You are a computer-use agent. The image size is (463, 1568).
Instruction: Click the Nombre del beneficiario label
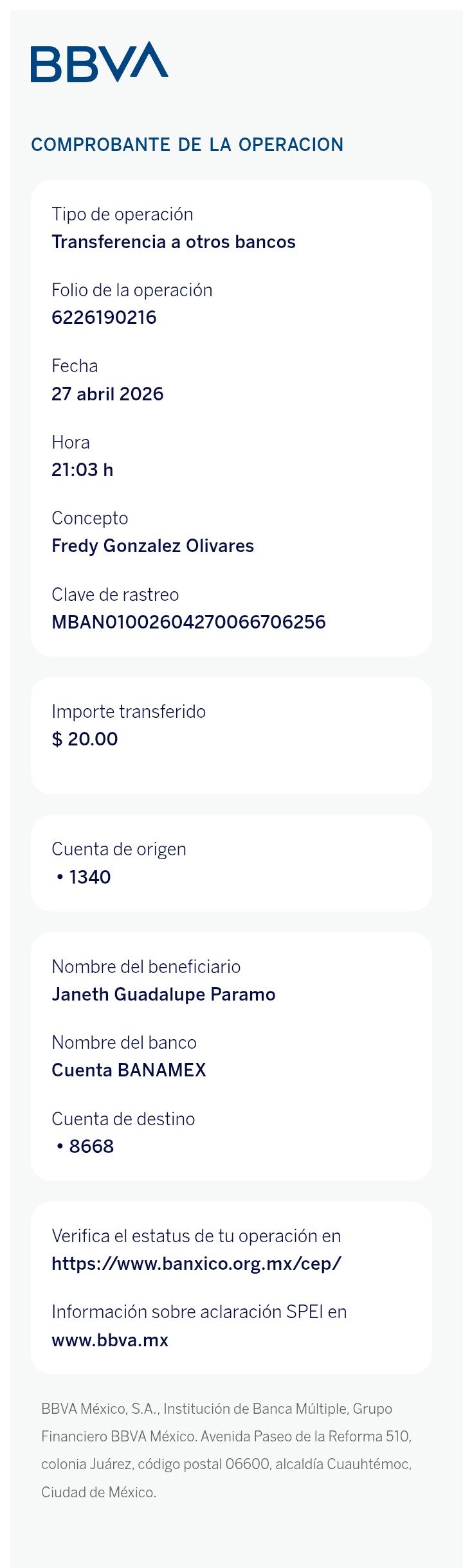click(x=146, y=967)
